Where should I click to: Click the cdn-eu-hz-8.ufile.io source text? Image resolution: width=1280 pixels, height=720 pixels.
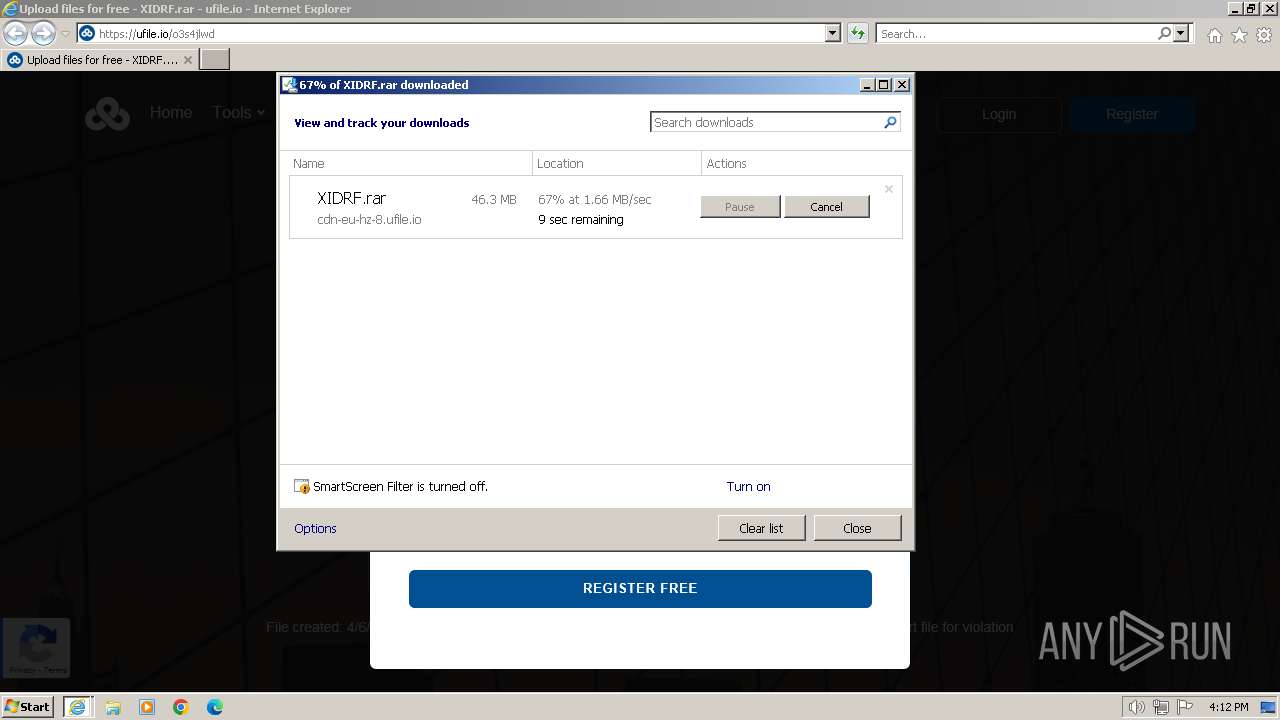(369, 220)
